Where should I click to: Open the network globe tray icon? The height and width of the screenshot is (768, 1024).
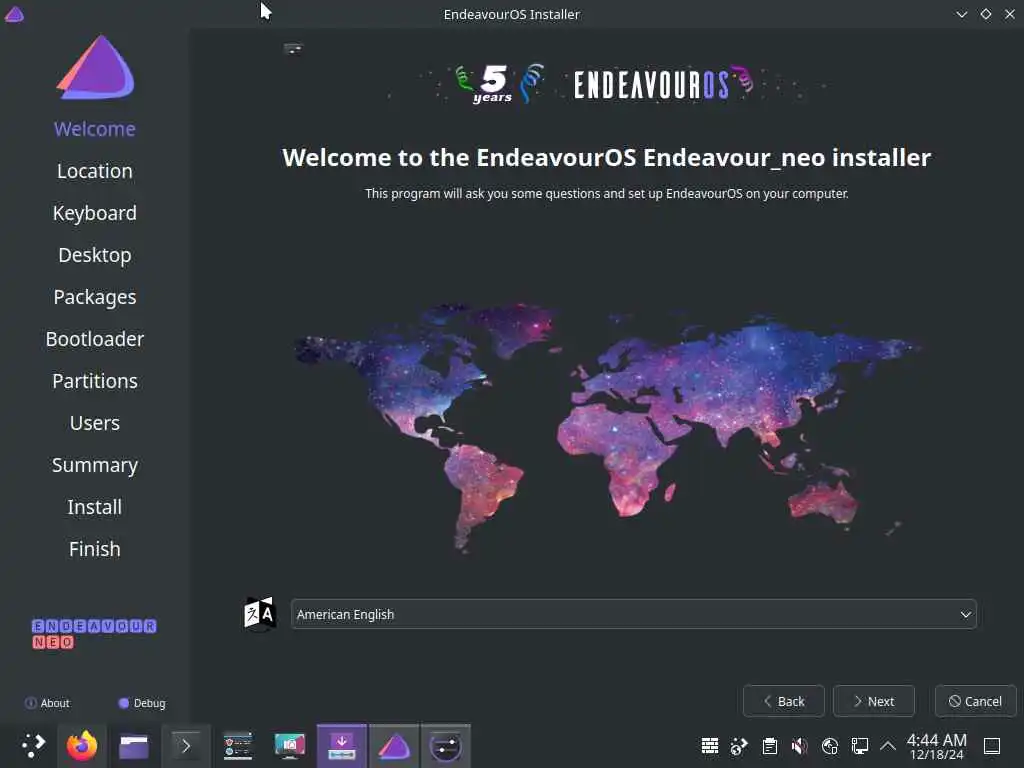pyautogui.click(x=830, y=746)
